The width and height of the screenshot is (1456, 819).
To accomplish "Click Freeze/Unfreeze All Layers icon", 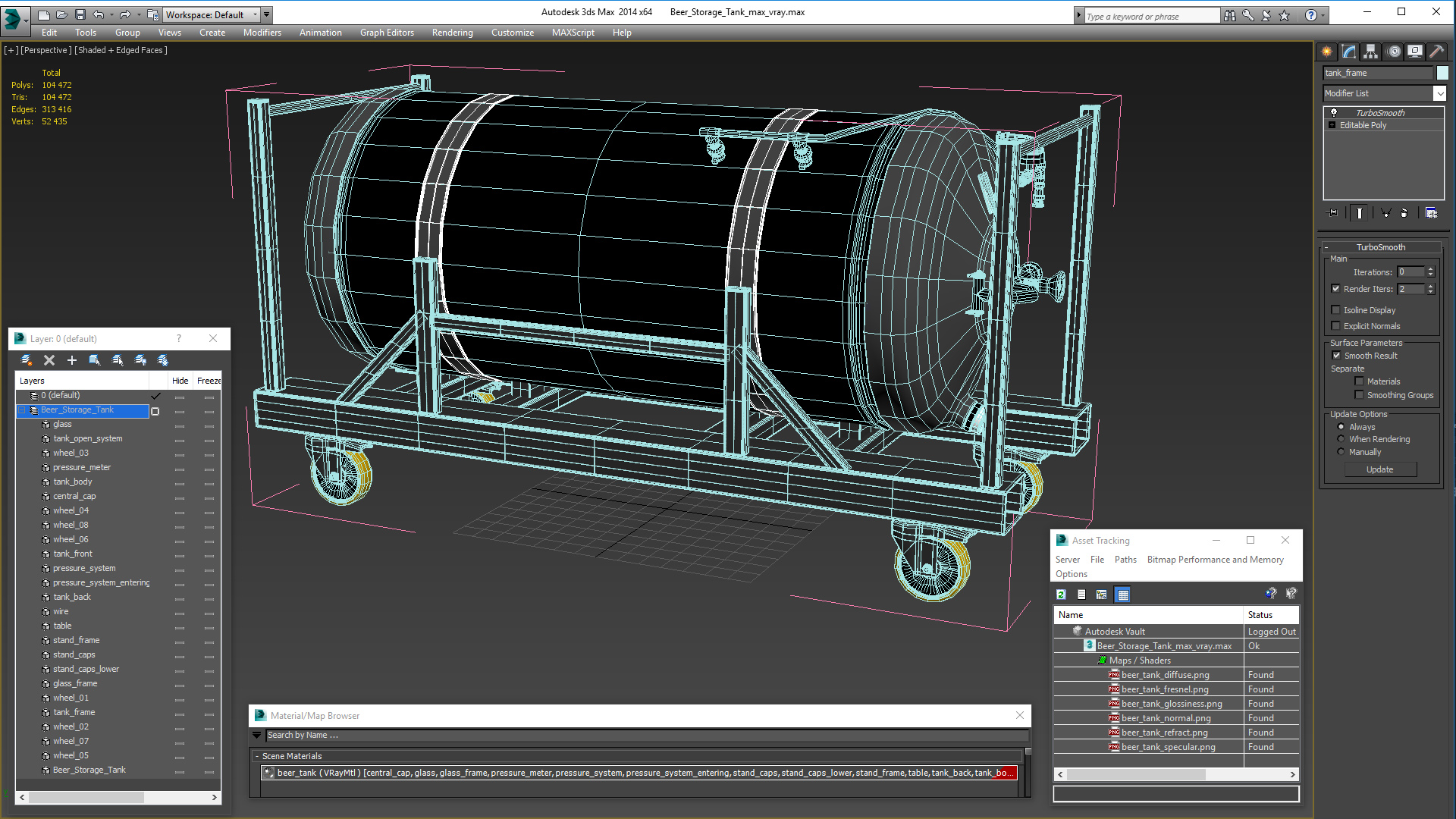I will pyautogui.click(x=163, y=360).
